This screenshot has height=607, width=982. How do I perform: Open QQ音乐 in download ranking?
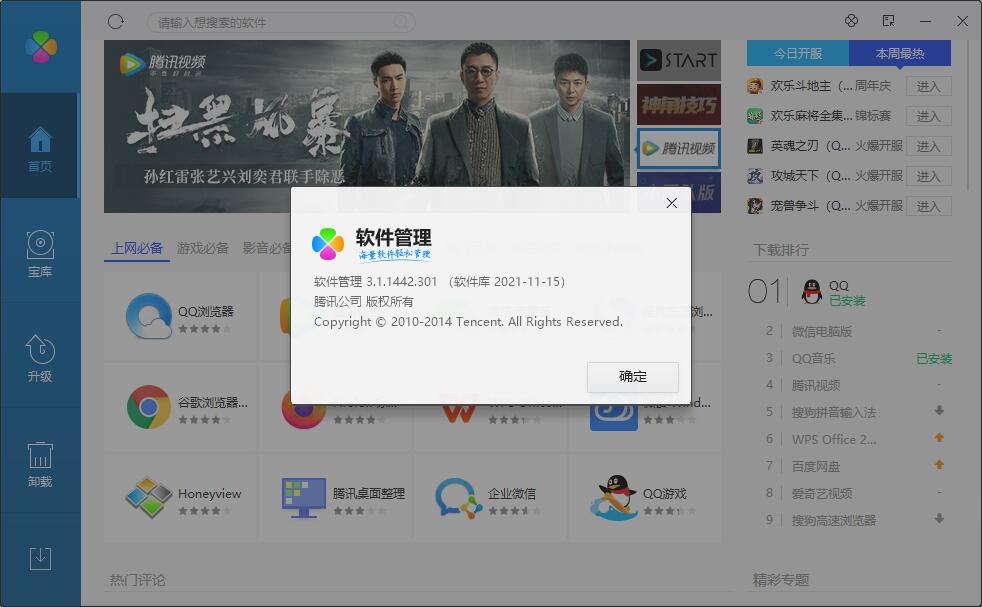814,358
